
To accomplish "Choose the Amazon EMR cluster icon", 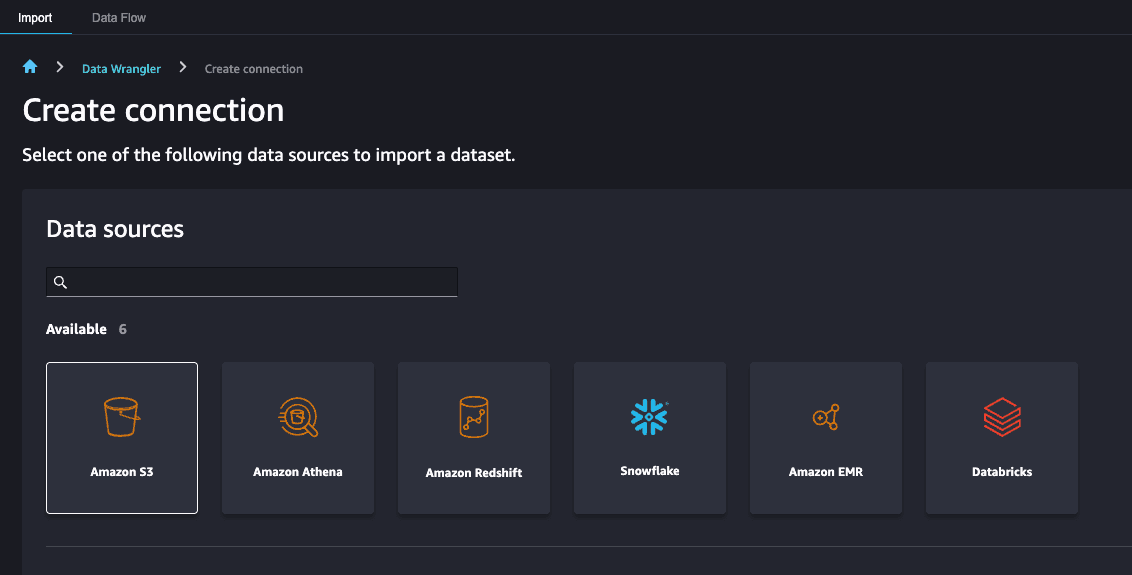I will pos(826,417).
